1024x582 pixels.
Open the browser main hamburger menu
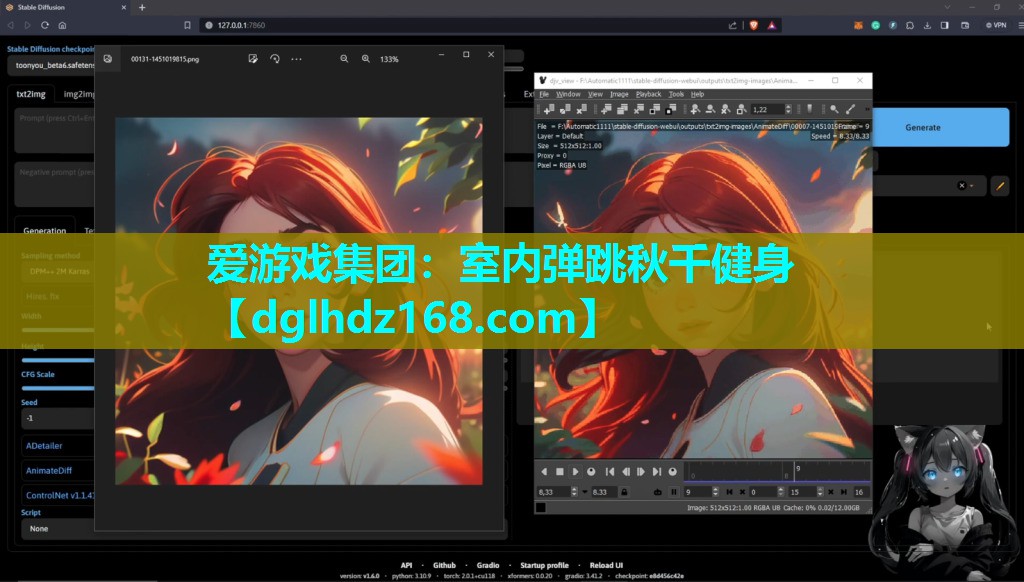coord(1021,25)
